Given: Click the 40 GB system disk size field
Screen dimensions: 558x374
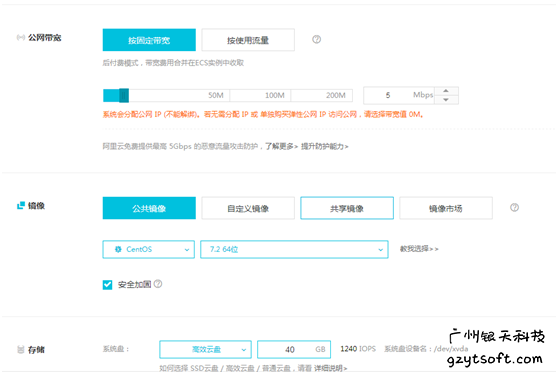Looking at the screenshot, I should 294,349.
